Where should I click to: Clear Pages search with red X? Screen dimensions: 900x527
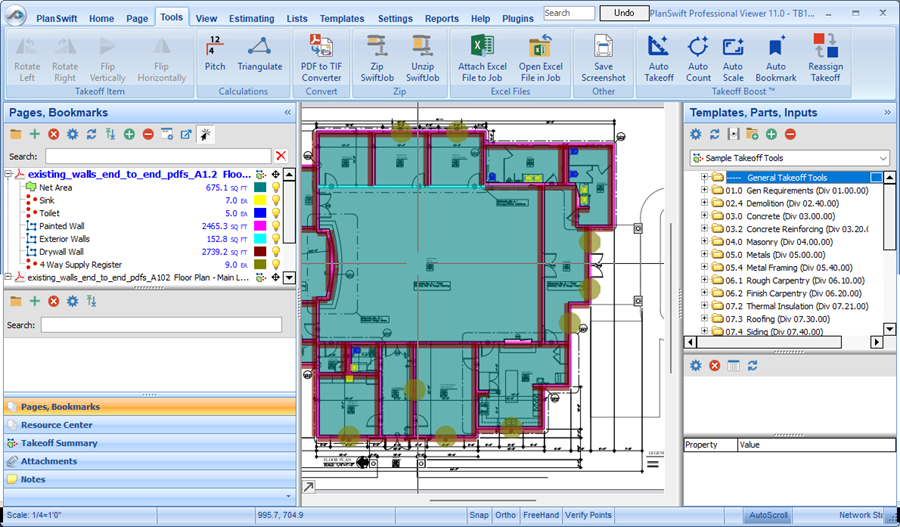[x=281, y=156]
